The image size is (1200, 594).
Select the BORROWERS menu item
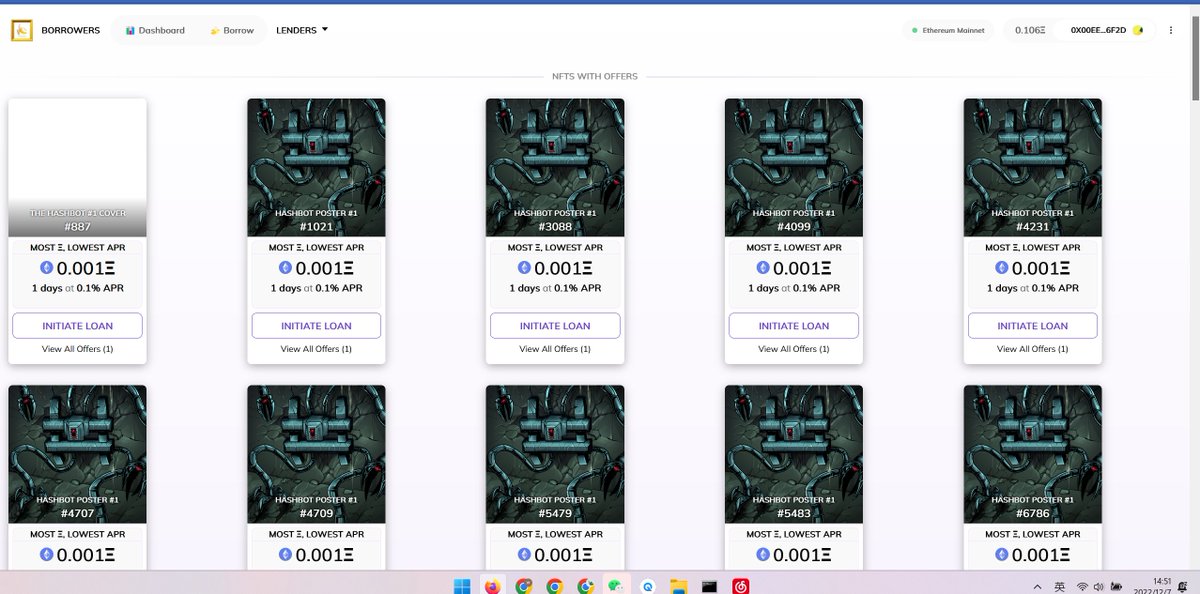[71, 31]
